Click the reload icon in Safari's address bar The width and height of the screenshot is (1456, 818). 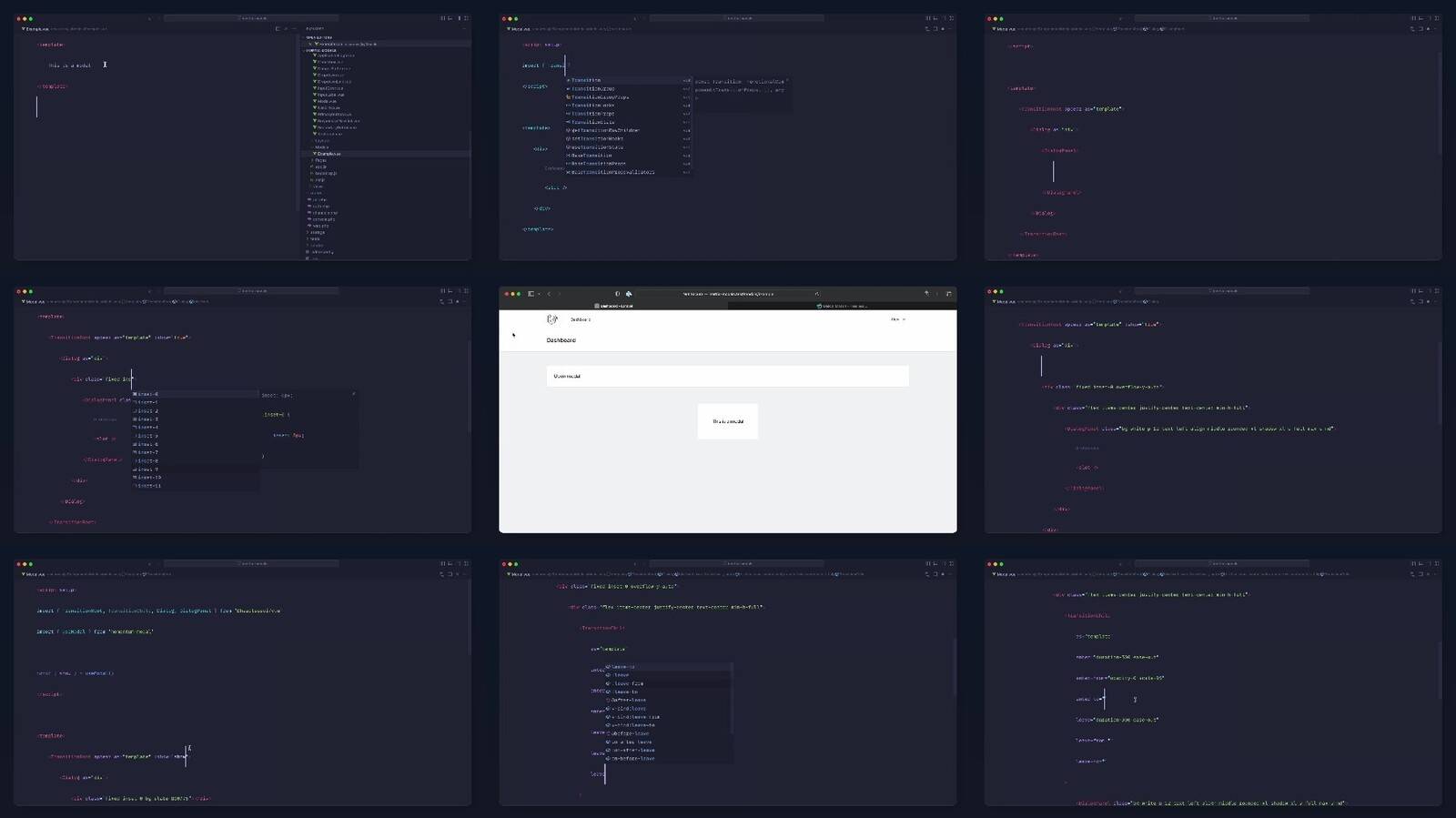(x=816, y=294)
